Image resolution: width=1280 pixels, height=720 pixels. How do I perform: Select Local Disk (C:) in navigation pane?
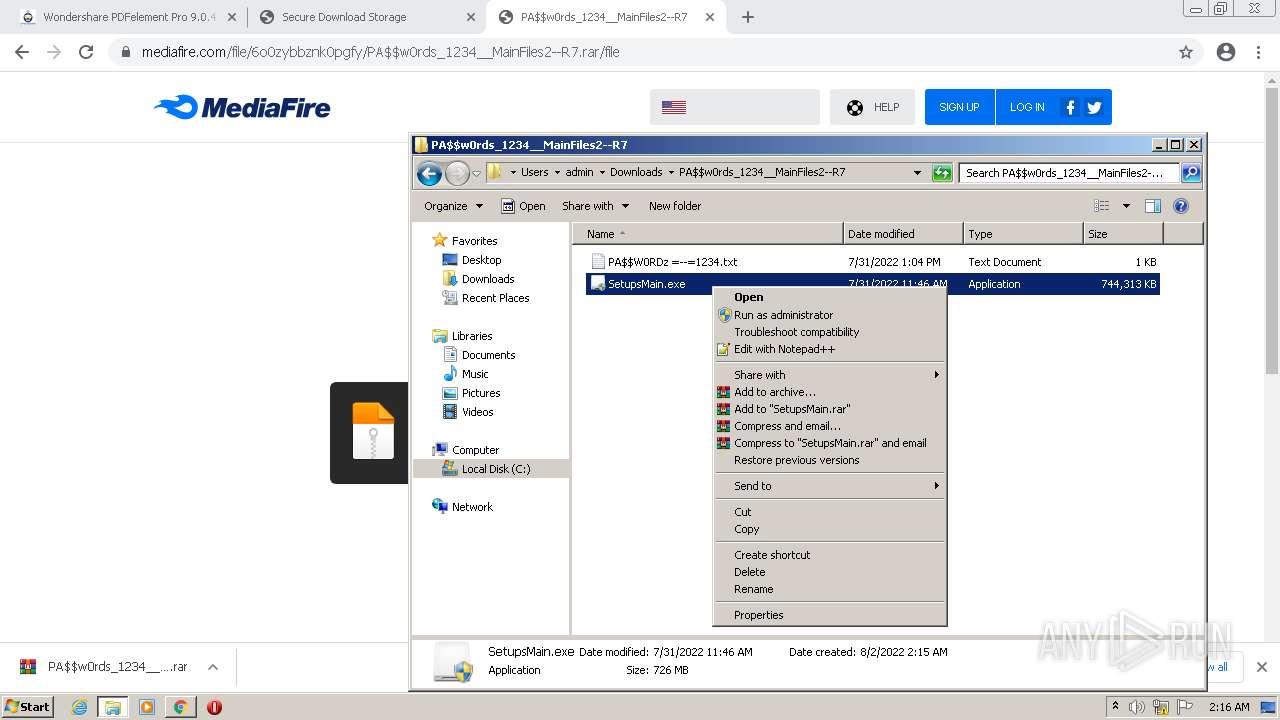(496, 469)
